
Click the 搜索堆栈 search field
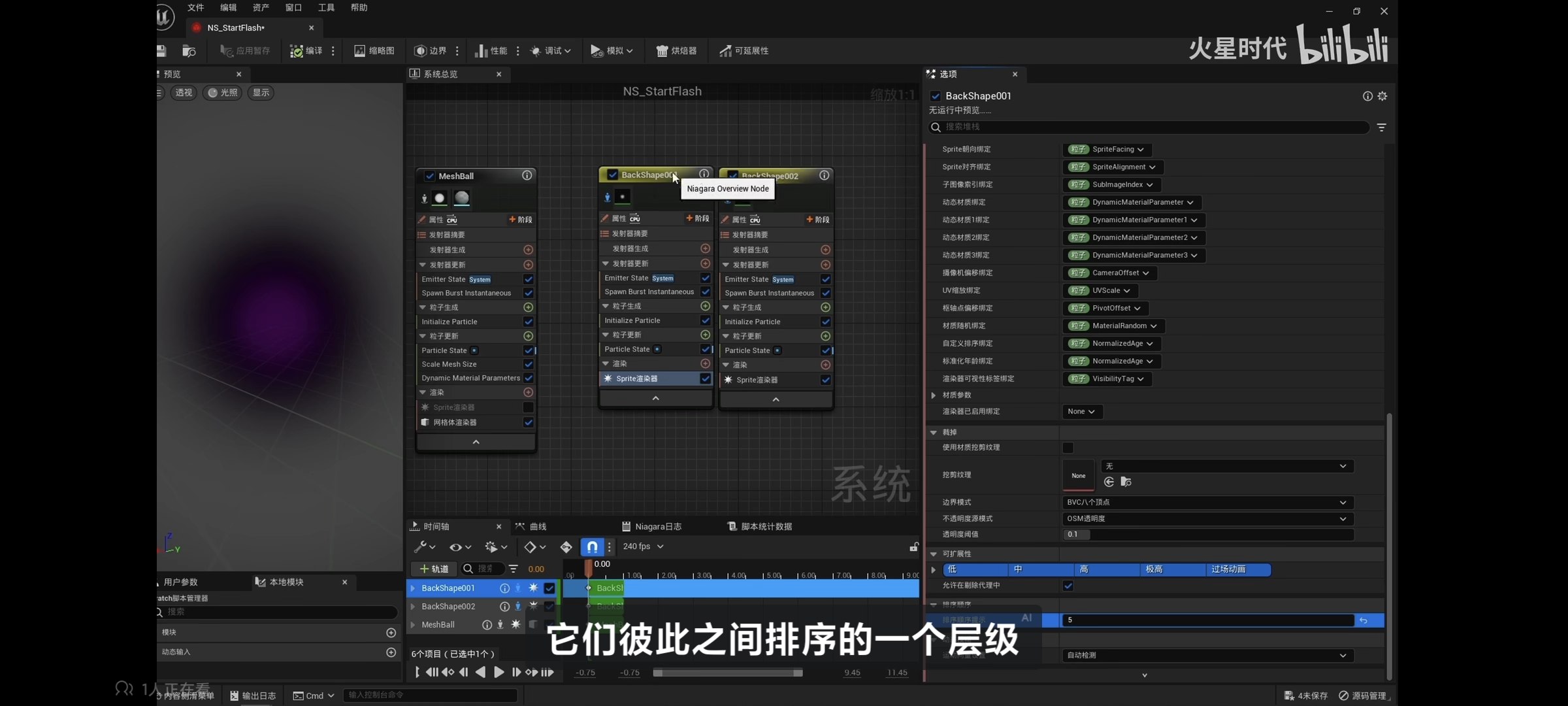[x=1150, y=127]
